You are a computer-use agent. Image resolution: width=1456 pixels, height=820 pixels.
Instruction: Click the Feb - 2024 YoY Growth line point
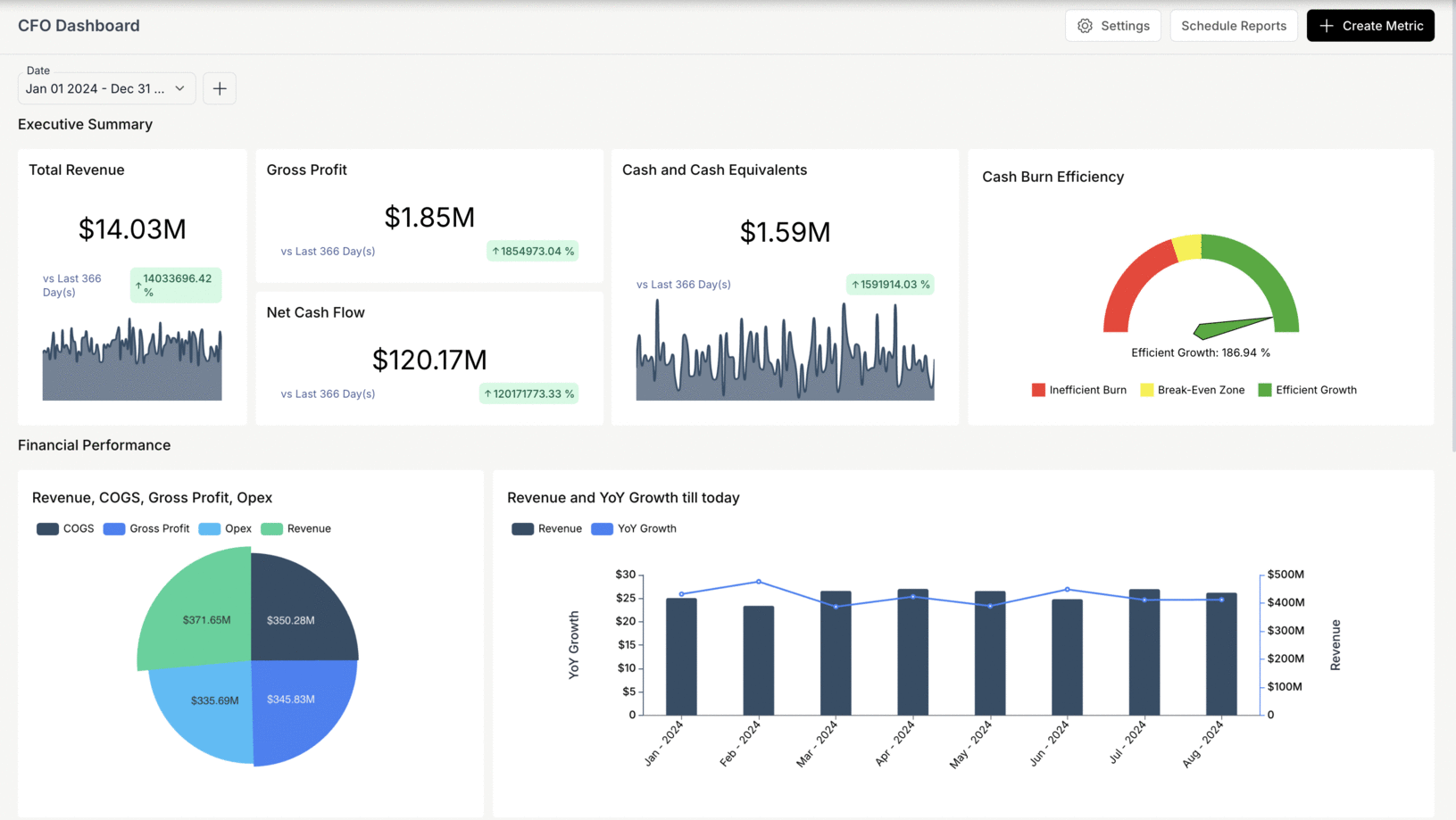759,582
